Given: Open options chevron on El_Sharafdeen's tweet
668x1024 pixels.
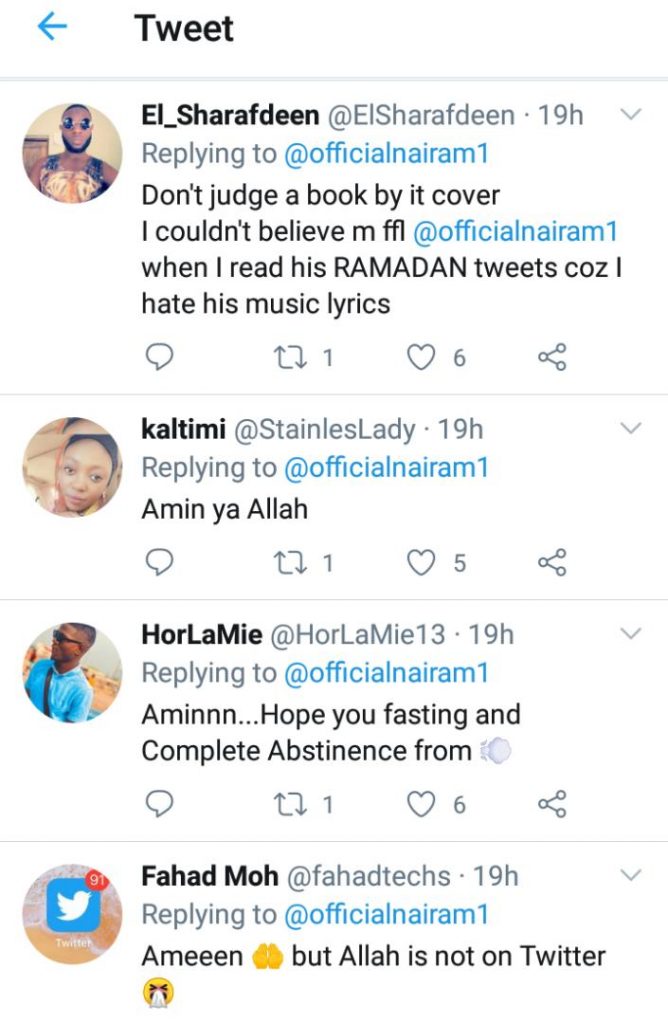Looking at the screenshot, I should pyautogui.click(x=630, y=115).
